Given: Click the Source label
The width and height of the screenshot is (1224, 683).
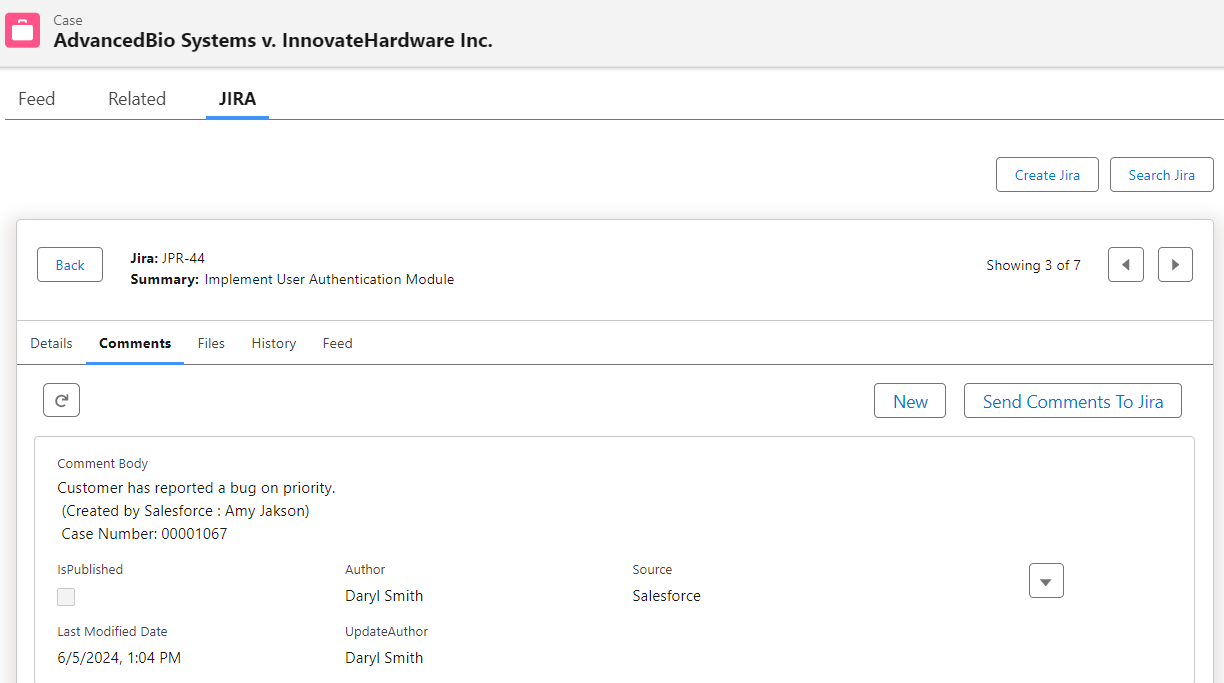Looking at the screenshot, I should point(652,569).
